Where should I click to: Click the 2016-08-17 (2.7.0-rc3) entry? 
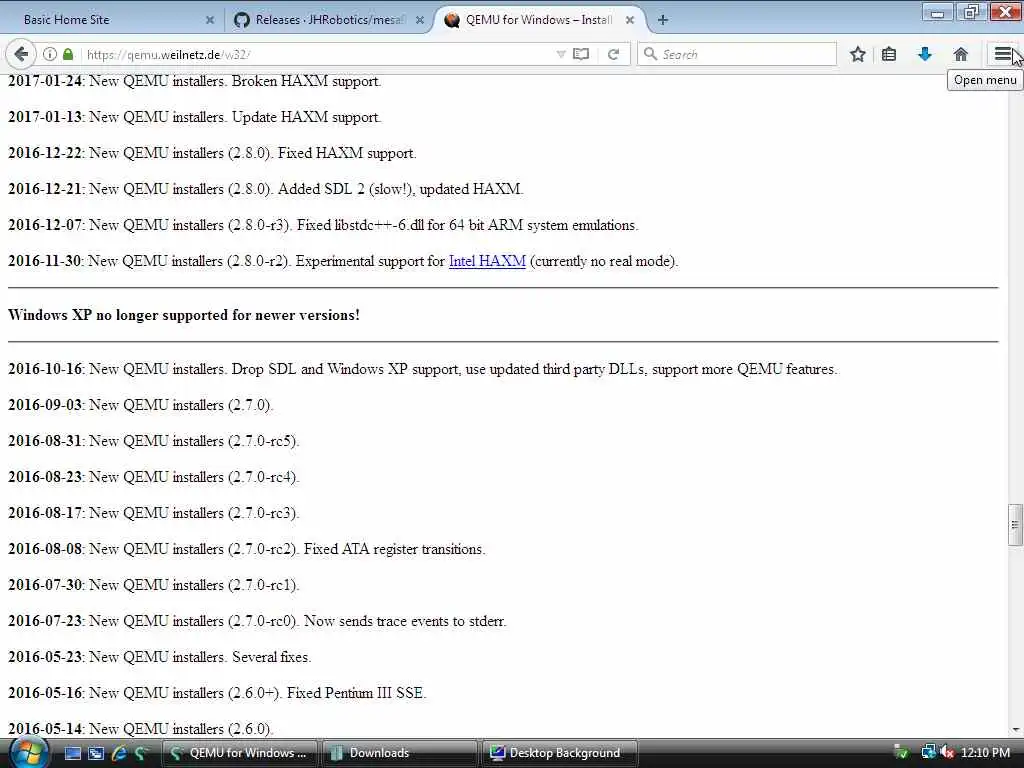point(153,513)
